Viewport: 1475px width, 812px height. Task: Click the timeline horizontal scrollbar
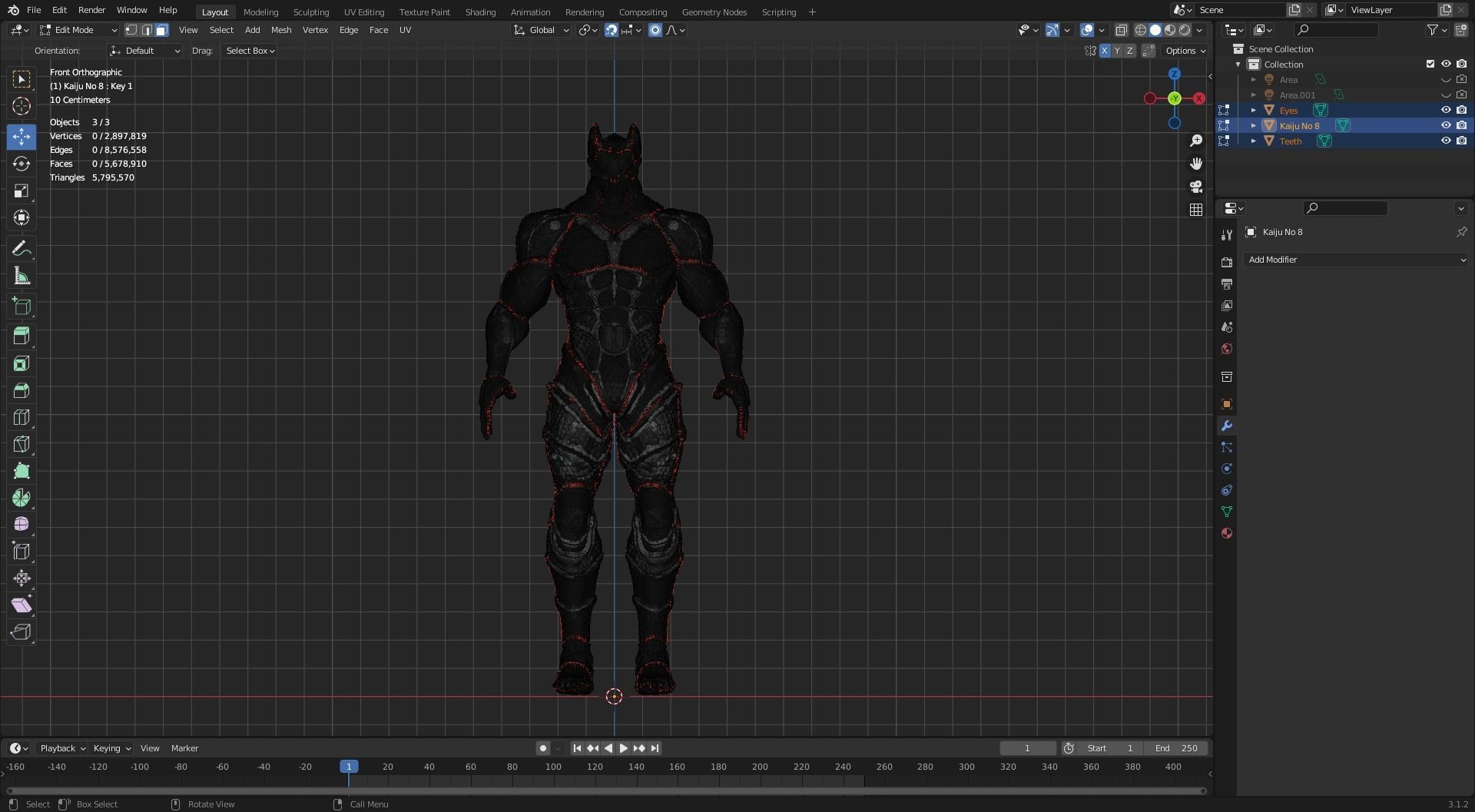pyautogui.click(x=605, y=790)
